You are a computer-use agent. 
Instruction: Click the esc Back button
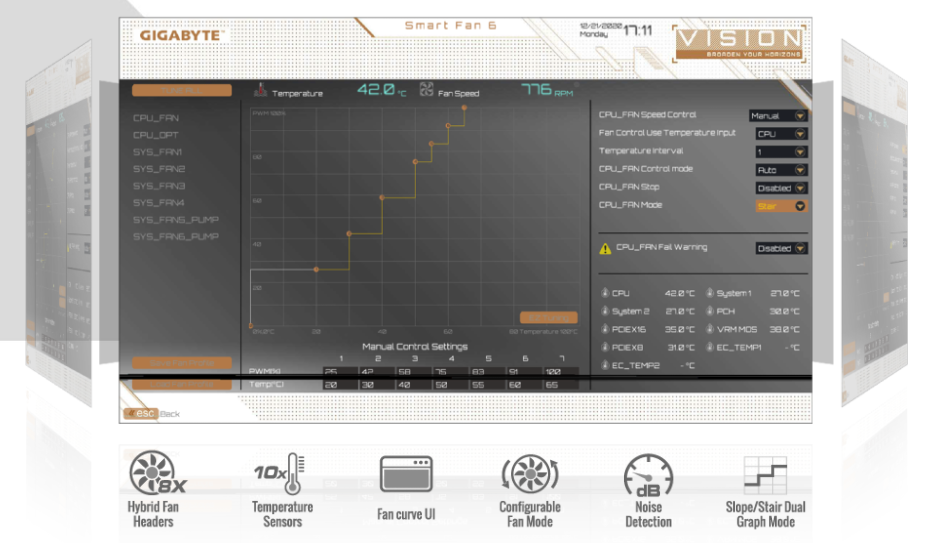point(152,413)
